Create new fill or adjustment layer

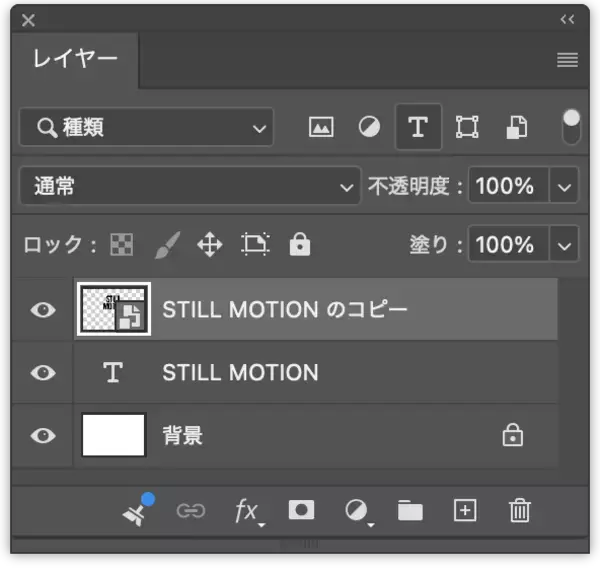click(358, 512)
